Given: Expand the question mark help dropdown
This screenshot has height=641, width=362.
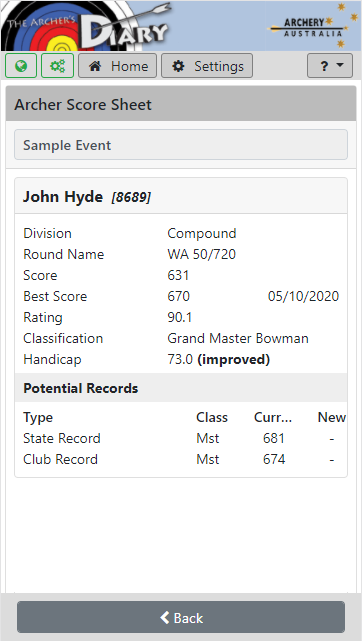Looking at the screenshot, I should click(x=330, y=65).
